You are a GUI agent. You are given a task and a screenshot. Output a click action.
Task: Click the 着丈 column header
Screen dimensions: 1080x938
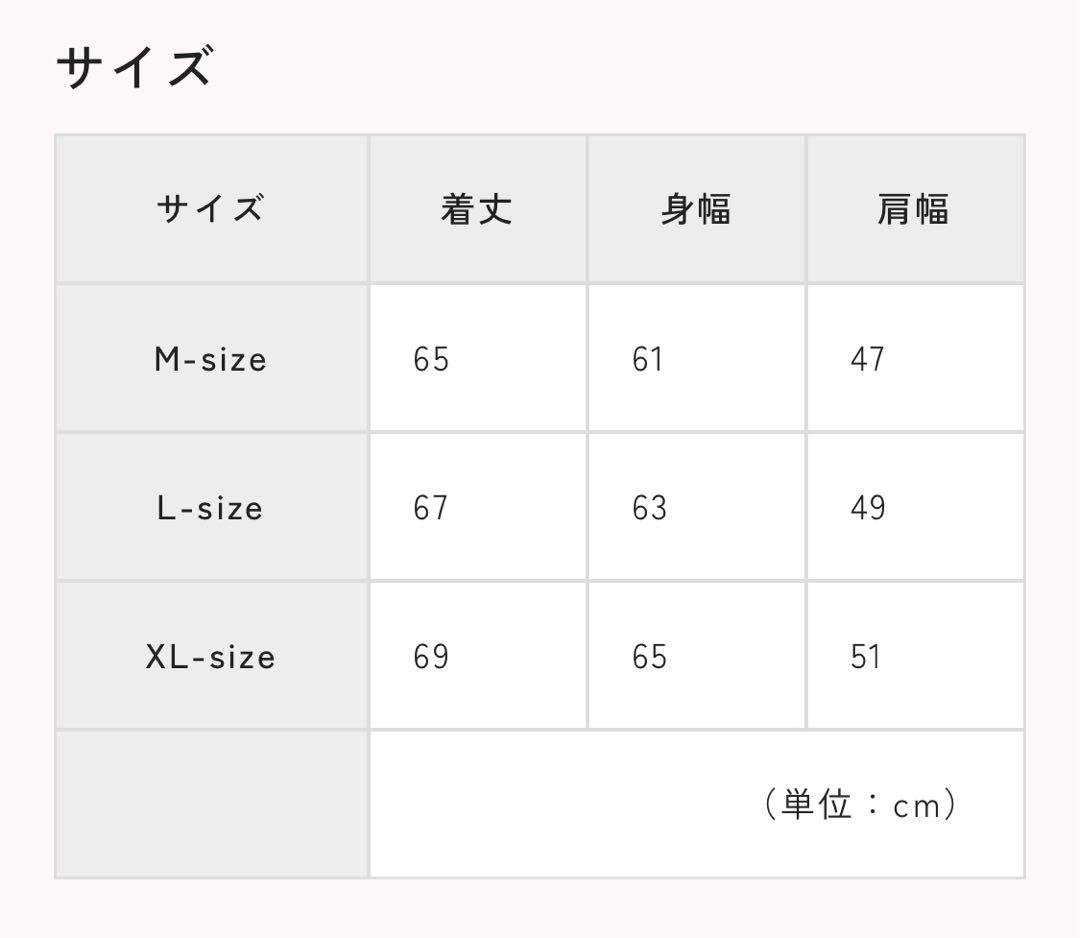pos(476,209)
